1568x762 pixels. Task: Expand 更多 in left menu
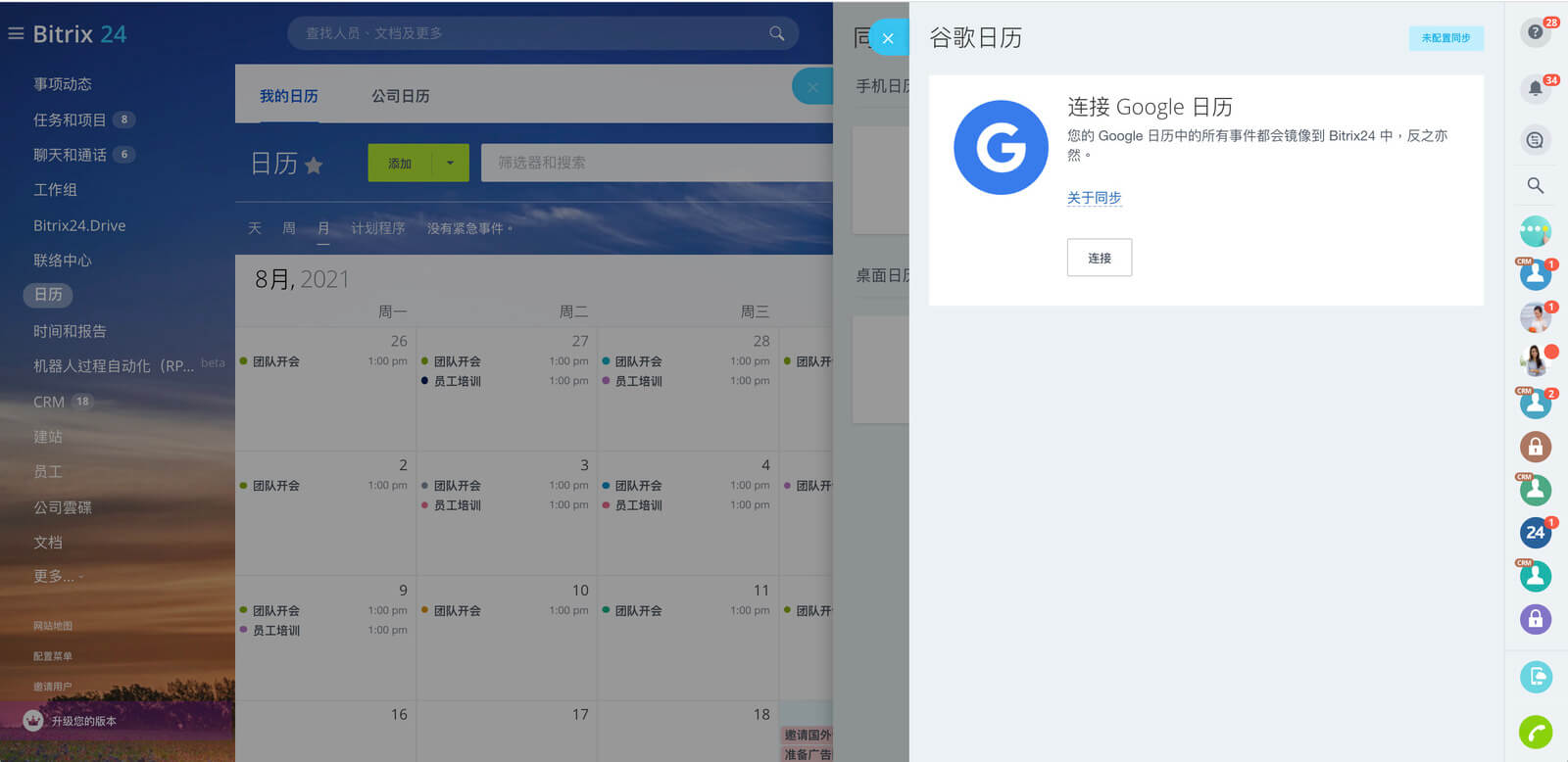[x=58, y=576]
